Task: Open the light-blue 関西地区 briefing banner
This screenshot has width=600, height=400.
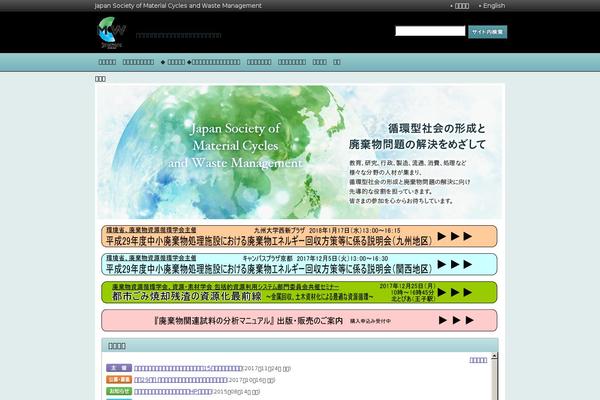Action: (x=299, y=264)
